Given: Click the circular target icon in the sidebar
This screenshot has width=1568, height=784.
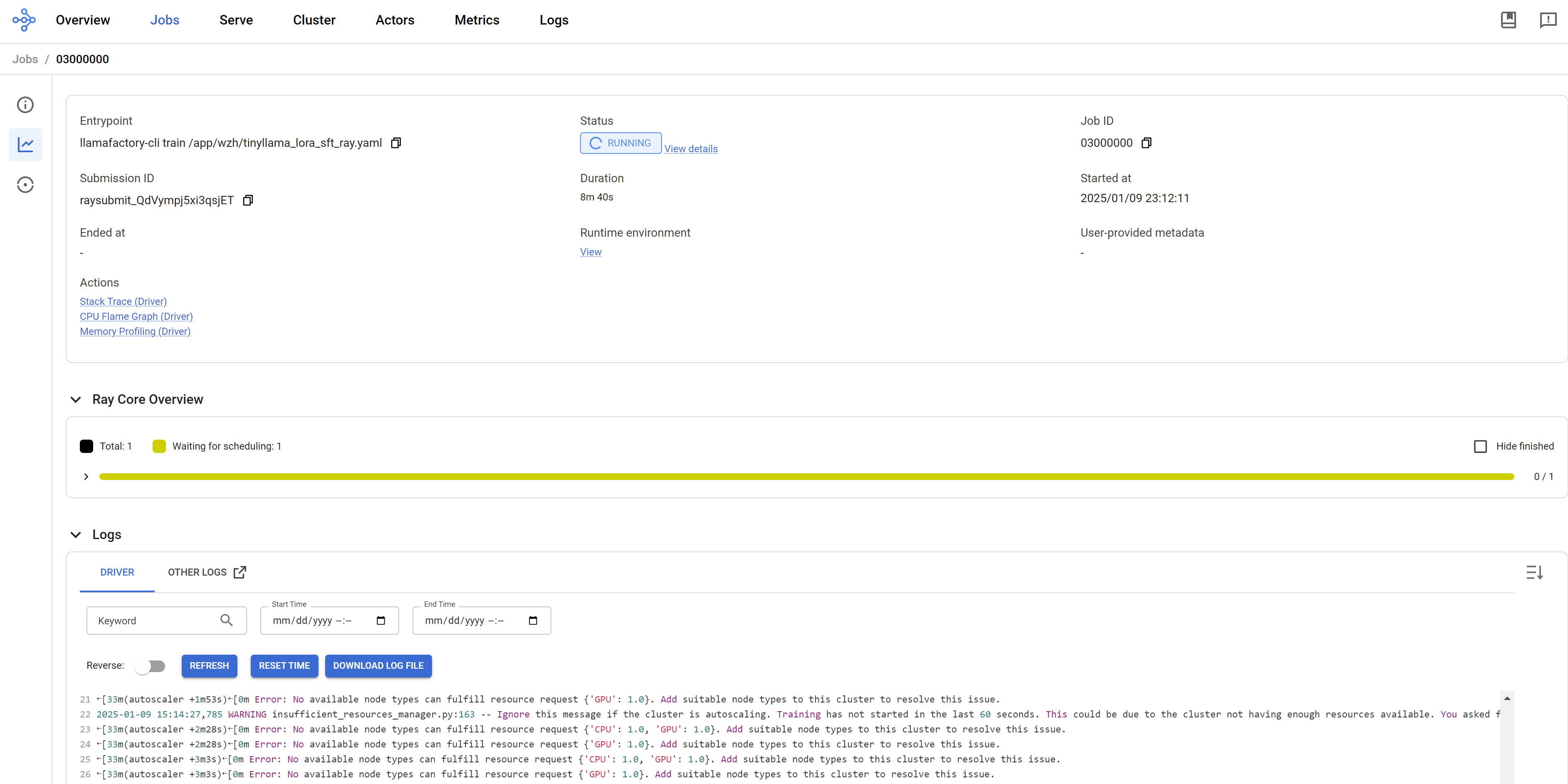Looking at the screenshot, I should pos(25,185).
